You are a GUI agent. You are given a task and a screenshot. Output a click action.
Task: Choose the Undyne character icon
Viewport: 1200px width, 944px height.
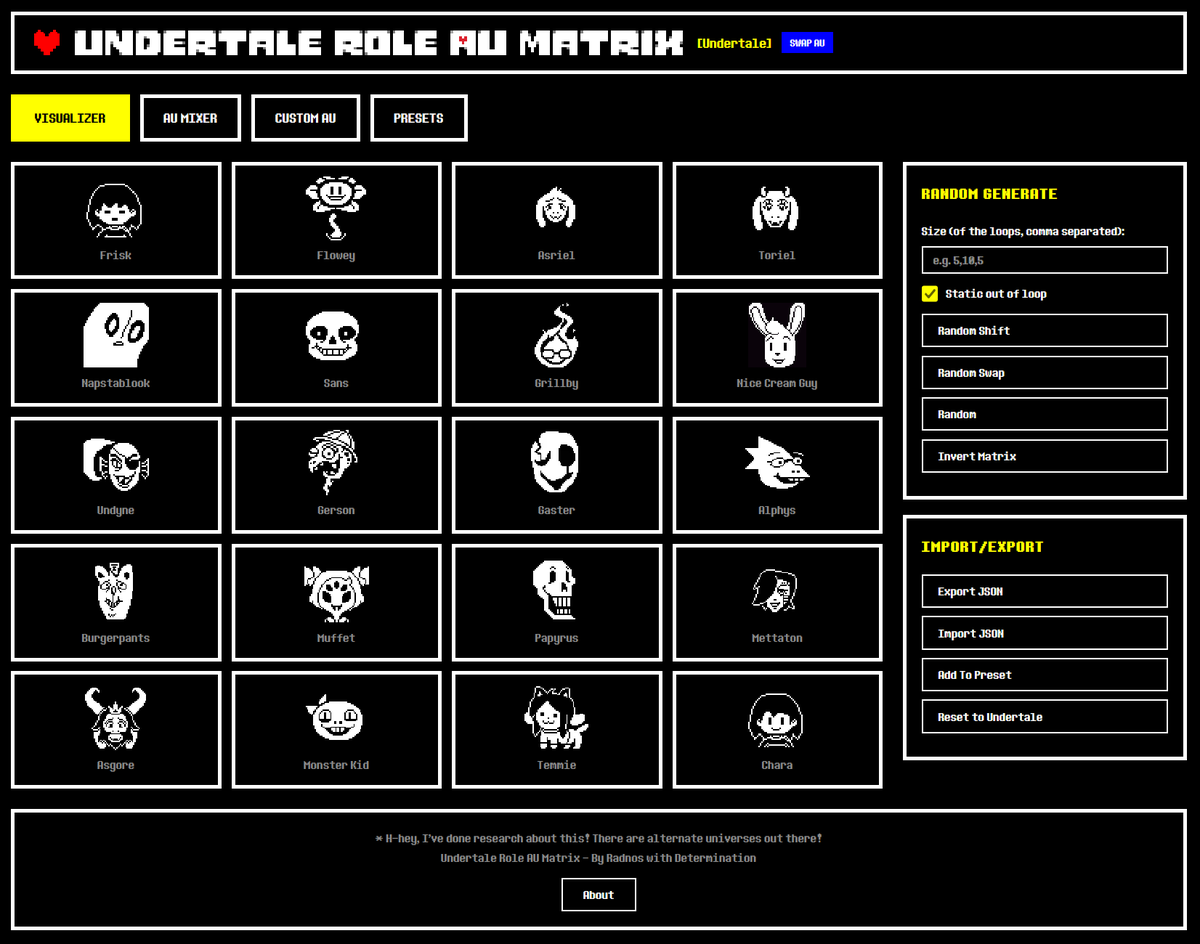pyautogui.click(x=115, y=464)
